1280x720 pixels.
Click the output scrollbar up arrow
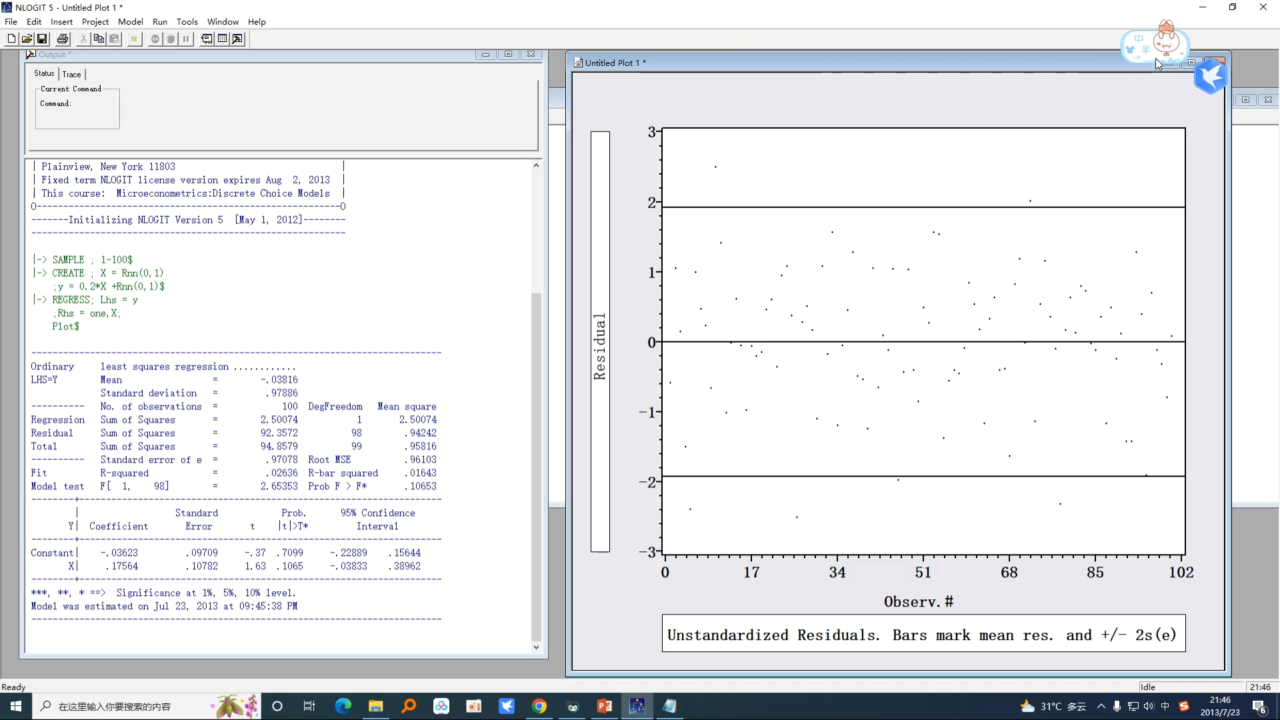(536, 165)
